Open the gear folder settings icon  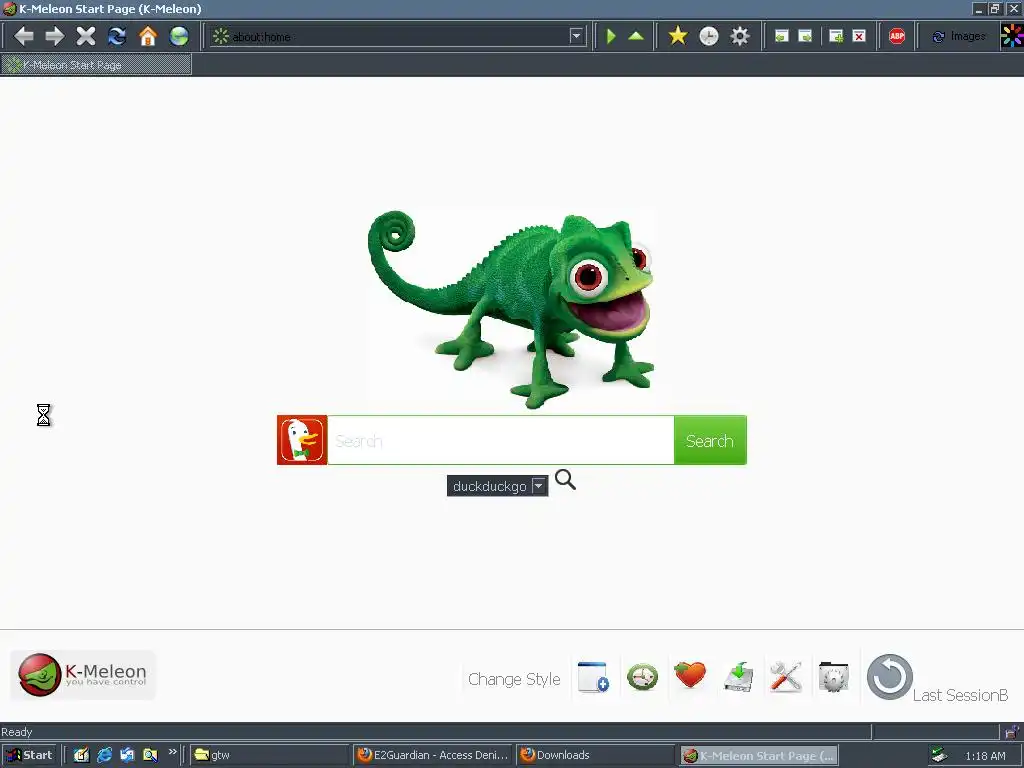pyautogui.click(x=833, y=677)
